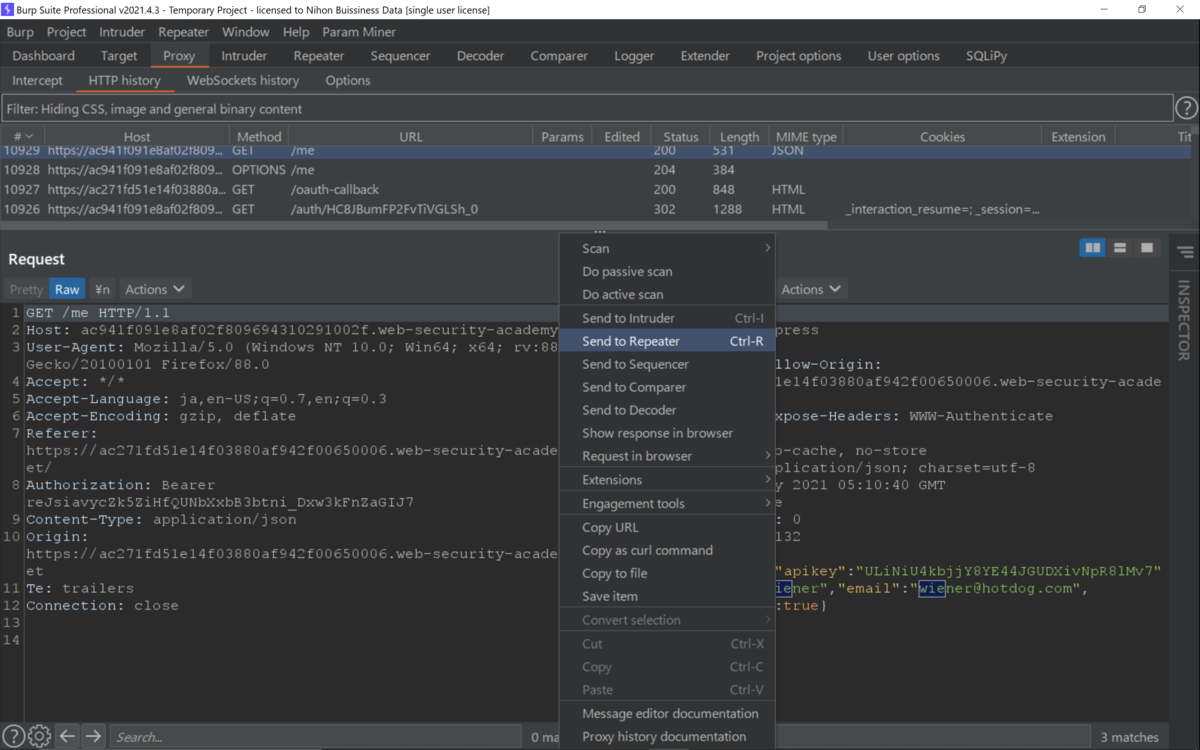Choose Send to Sequencer
Image resolution: width=1200 pixels, height=750 pixels.
(667, 364)
